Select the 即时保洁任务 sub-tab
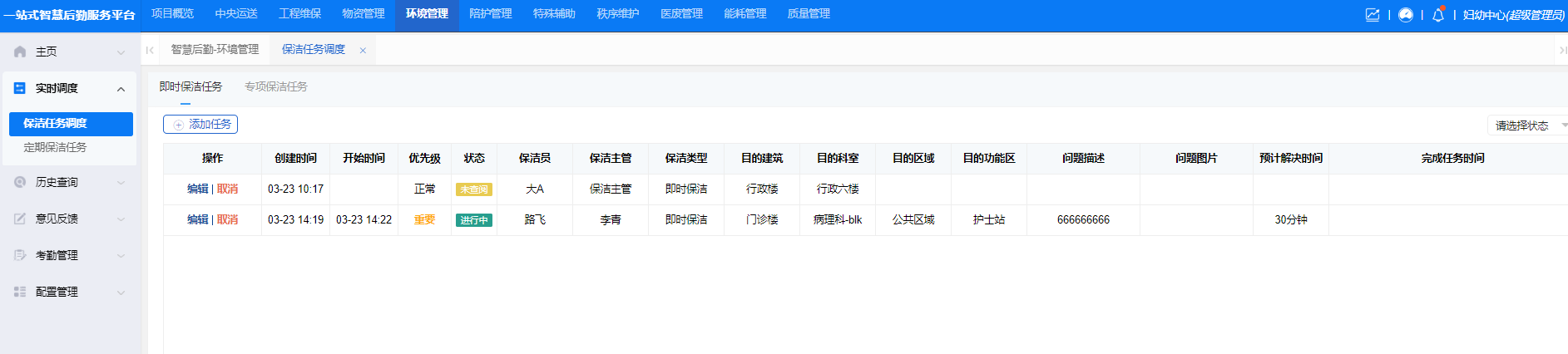The width and height of the screenshot is (1568, 354). pyautogui.click(x=190, y=86)
